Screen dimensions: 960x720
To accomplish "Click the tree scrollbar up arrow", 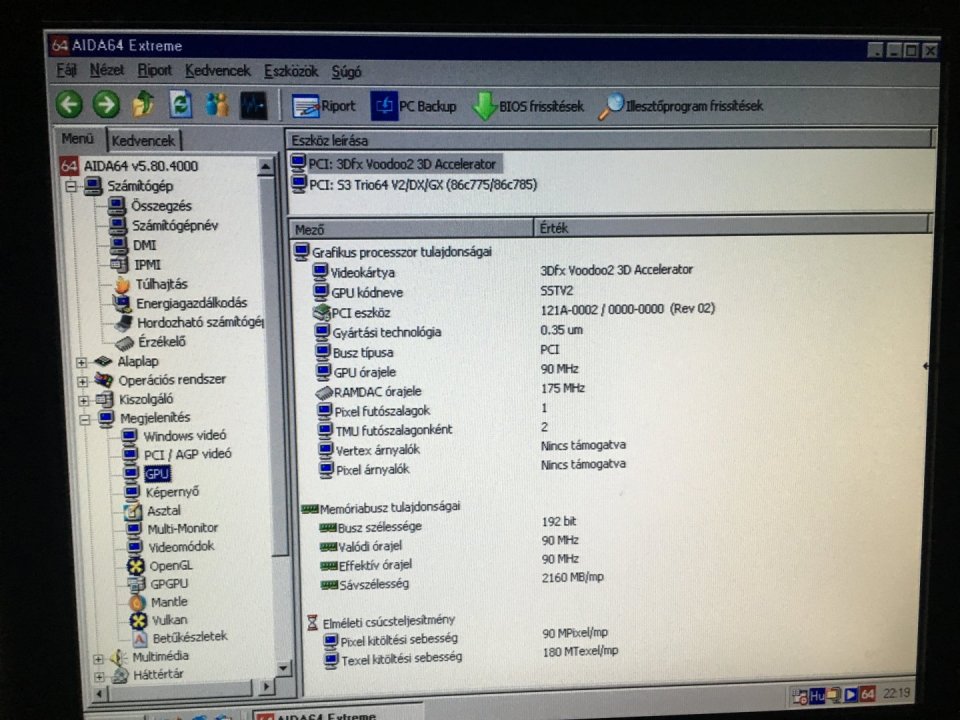I will click(266, 165).
